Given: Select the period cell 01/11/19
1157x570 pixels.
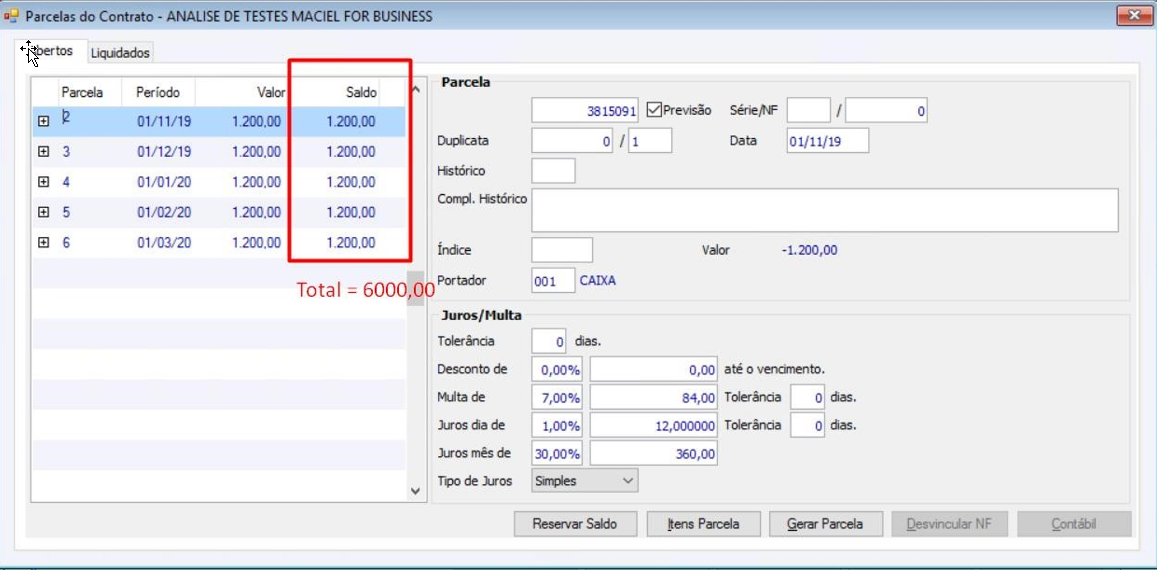Looking at the screenshot, I should pos(164,122).
